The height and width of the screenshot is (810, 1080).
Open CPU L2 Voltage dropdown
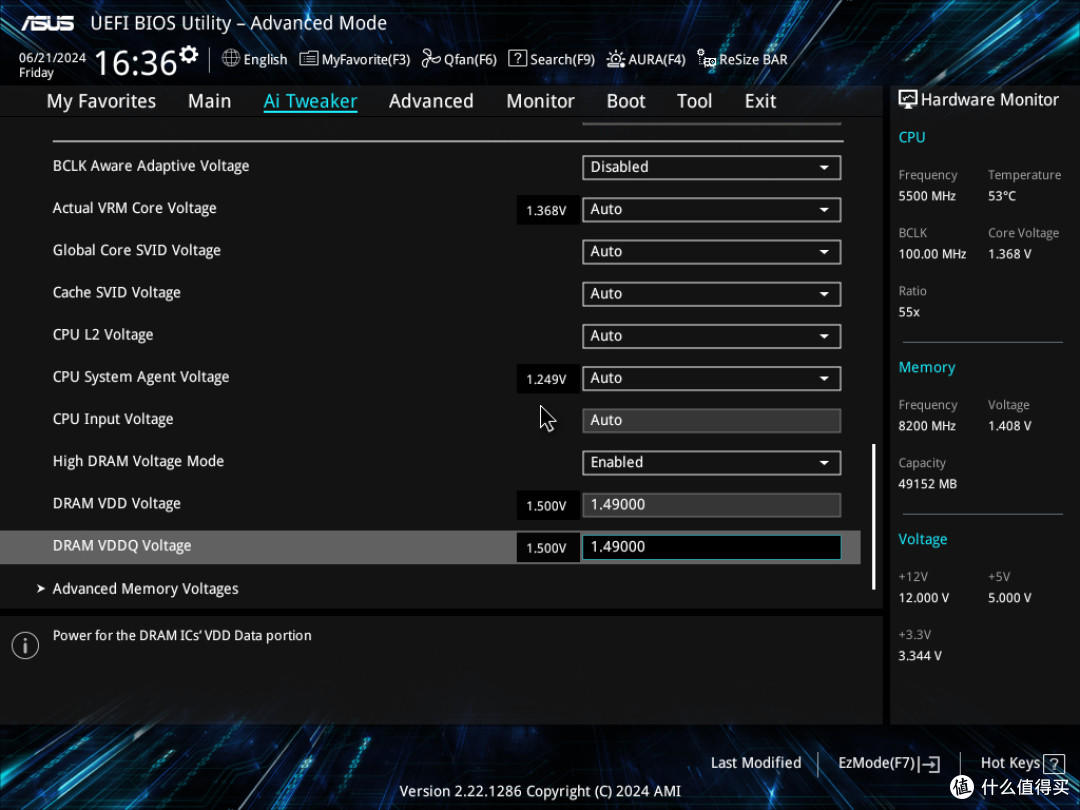pyautogui.click(x=712, y=336)
